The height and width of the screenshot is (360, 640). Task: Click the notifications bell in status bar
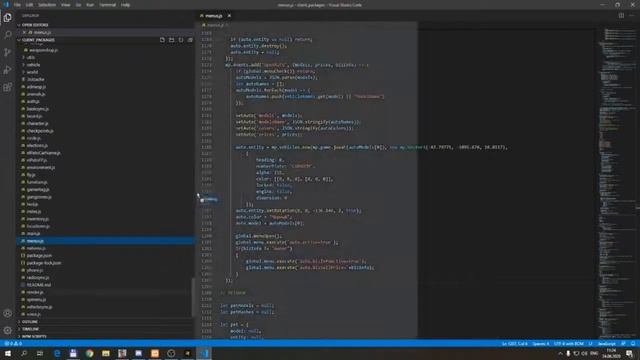(633, 344)
